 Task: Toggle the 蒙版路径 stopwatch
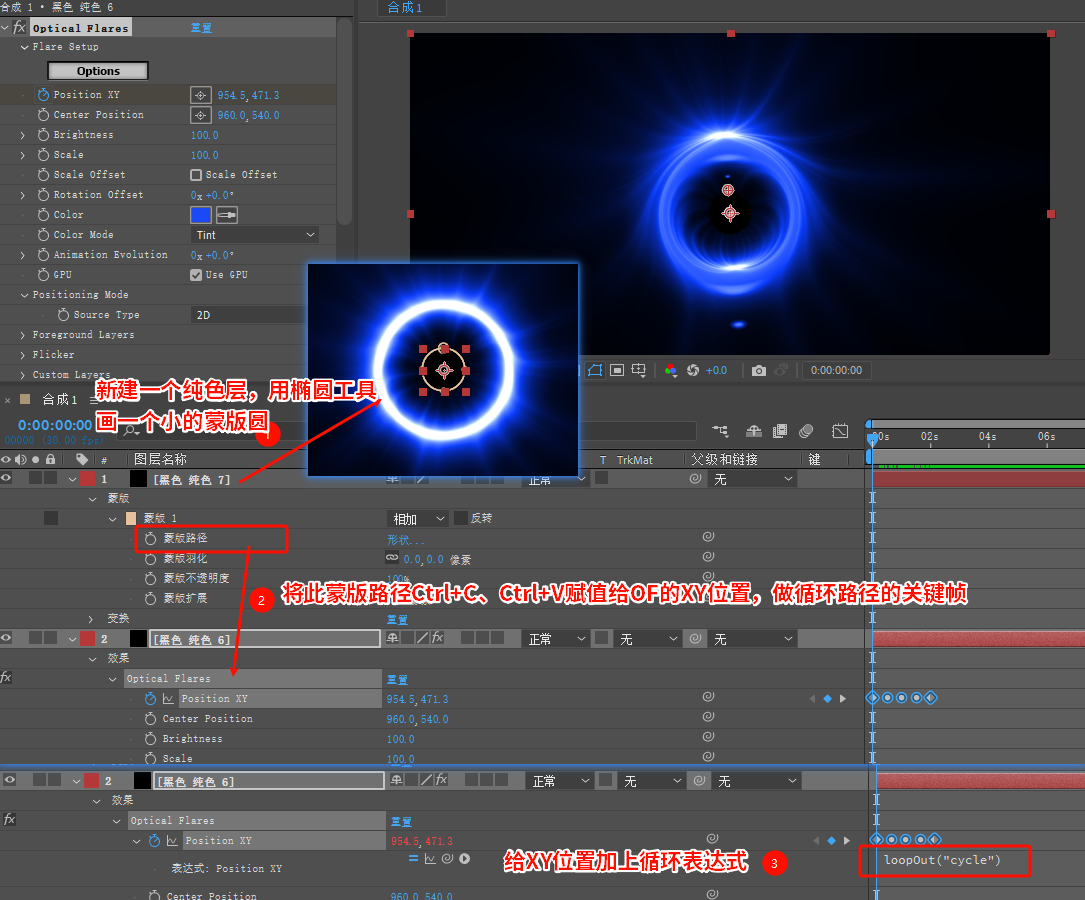(150, 538)
